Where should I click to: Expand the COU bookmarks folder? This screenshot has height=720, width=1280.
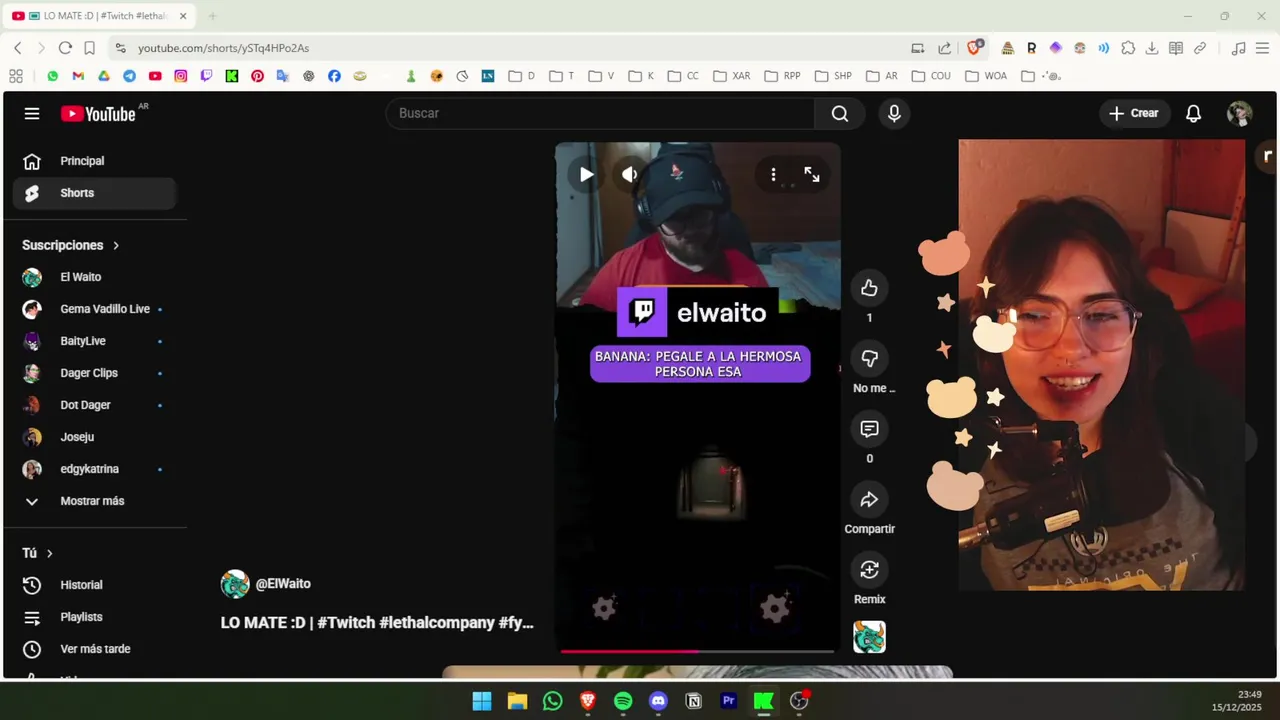(x=932, y=76)
